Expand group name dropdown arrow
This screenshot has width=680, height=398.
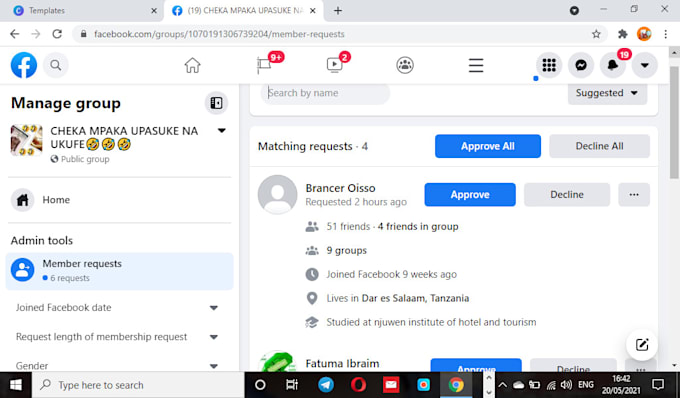point(222,130)
